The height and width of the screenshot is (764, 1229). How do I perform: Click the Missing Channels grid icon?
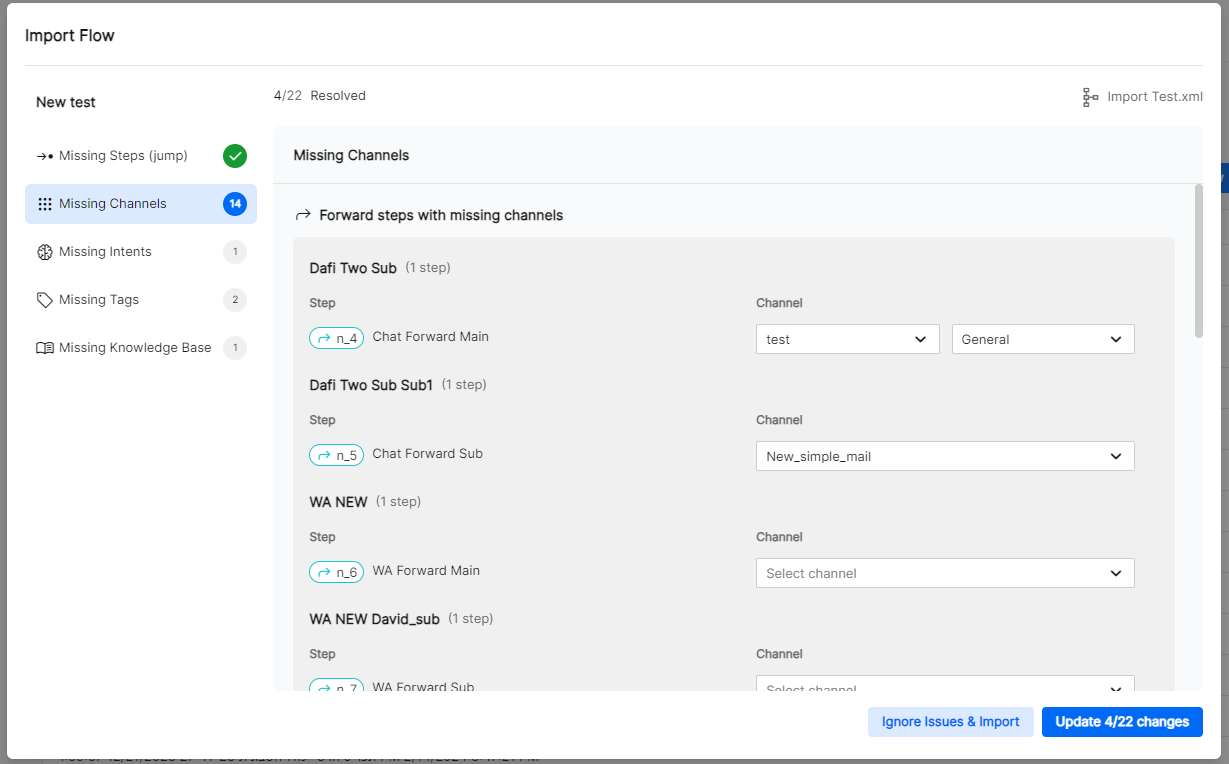(44, 204)
